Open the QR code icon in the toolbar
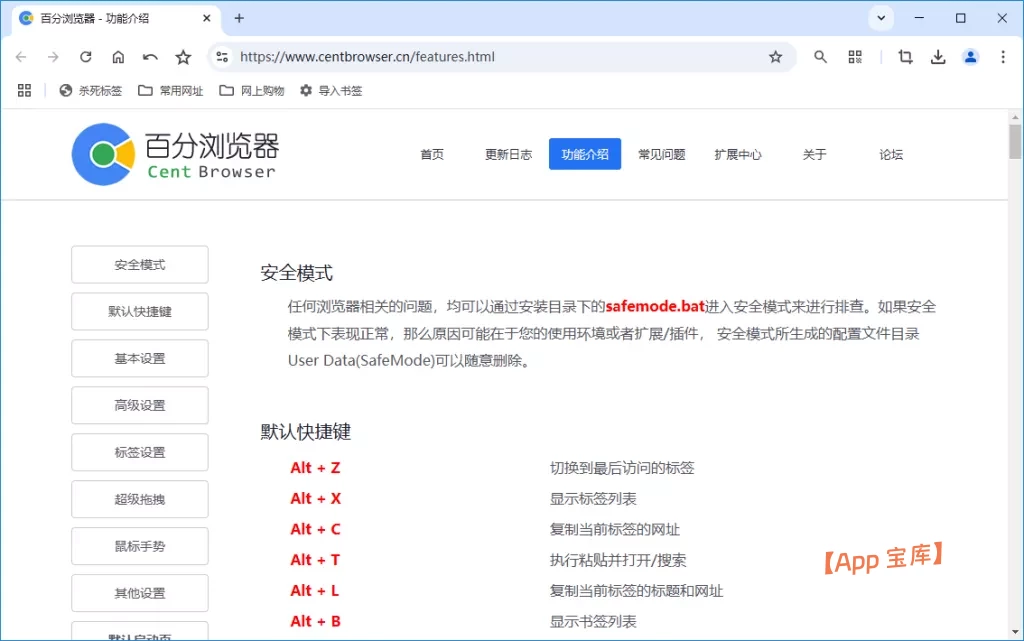Screen dimensions: 1024x641 pos(855,57)
